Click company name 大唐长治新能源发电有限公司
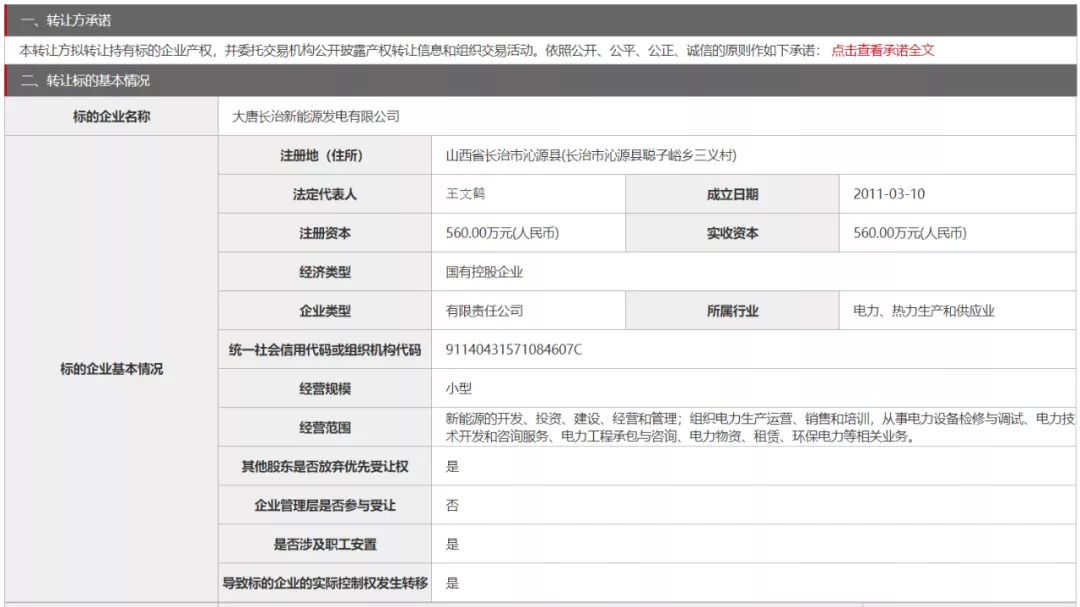 tap(315, 116)
